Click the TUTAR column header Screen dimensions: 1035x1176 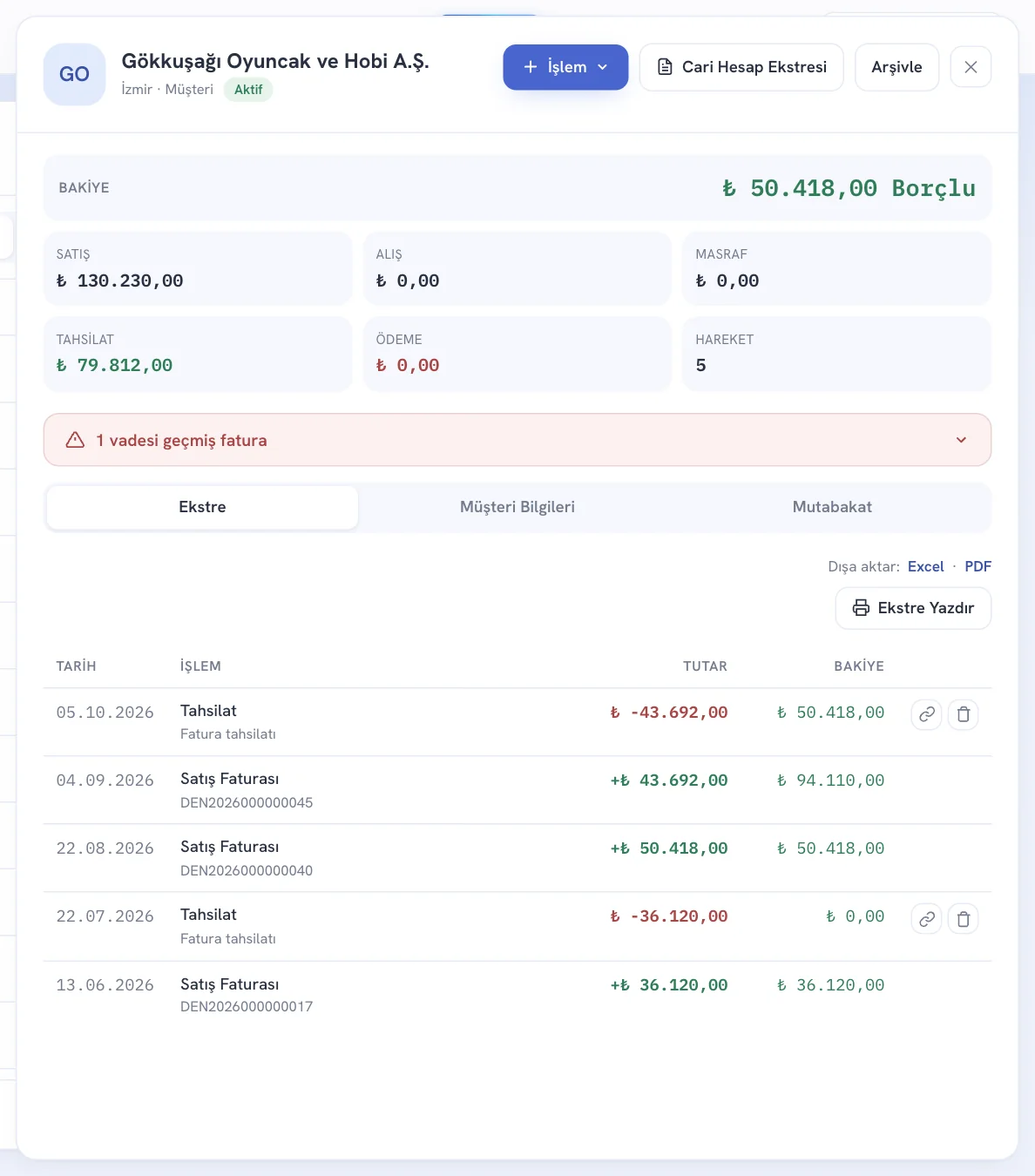705,666
